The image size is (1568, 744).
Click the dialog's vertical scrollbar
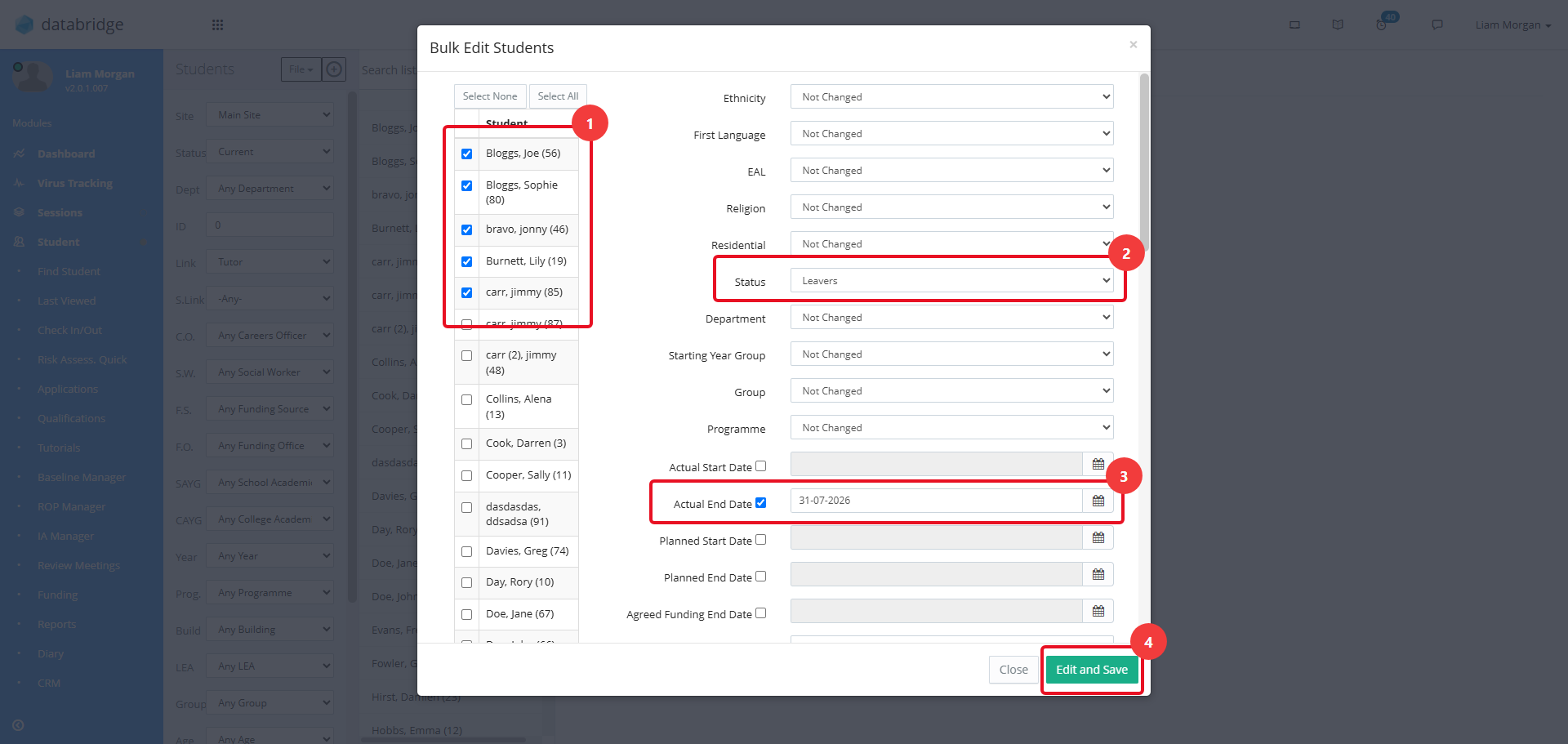pyautogui.click(x=1144, y=162)
